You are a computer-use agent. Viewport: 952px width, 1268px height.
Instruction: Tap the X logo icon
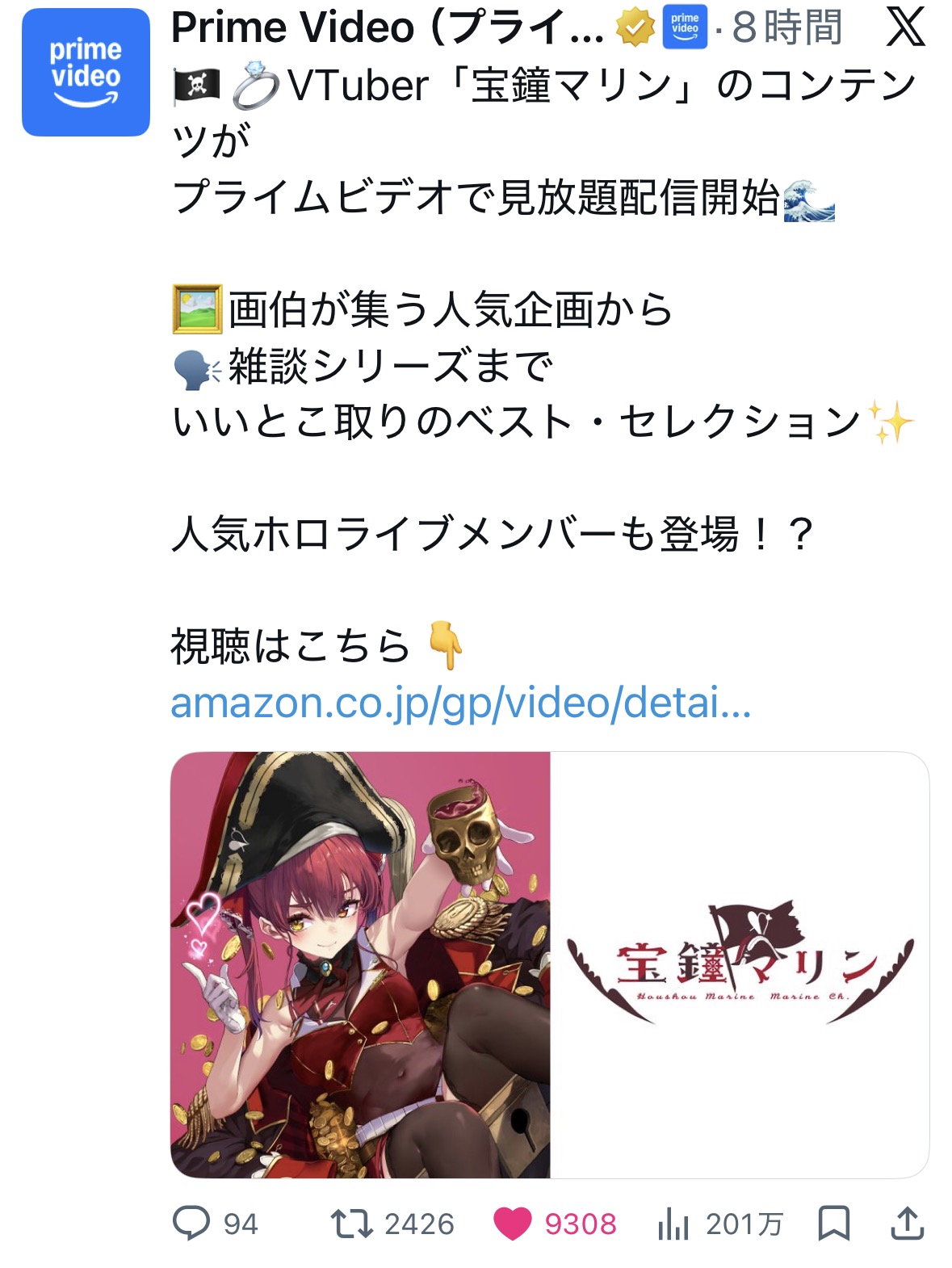click(x=906, y=28)
